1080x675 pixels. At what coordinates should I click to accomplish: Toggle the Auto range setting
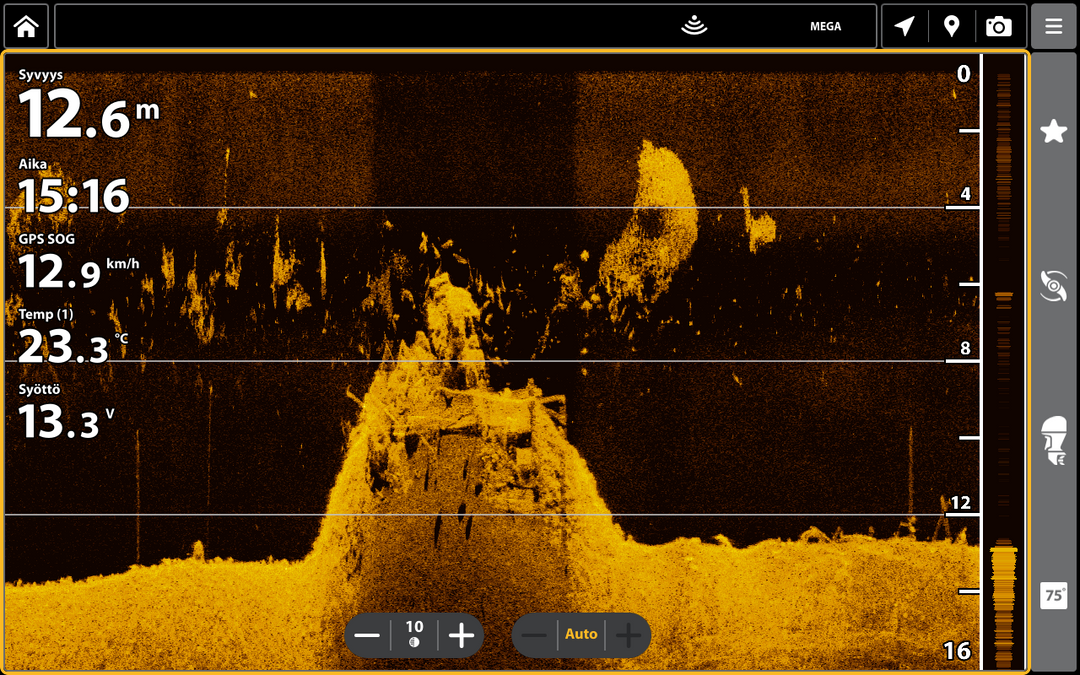[581, 634]
